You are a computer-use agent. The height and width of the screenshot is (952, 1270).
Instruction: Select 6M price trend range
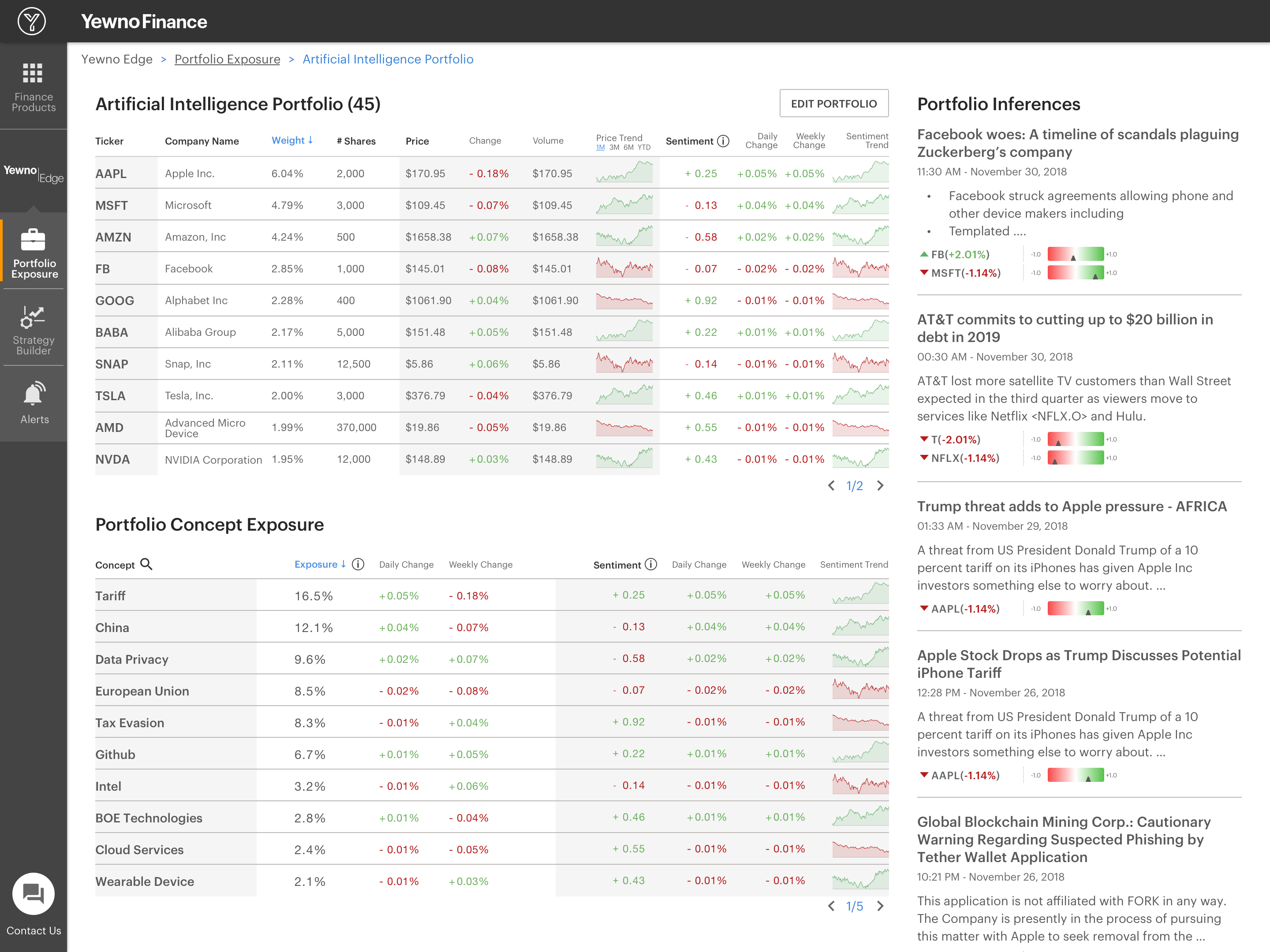point(629,148)
